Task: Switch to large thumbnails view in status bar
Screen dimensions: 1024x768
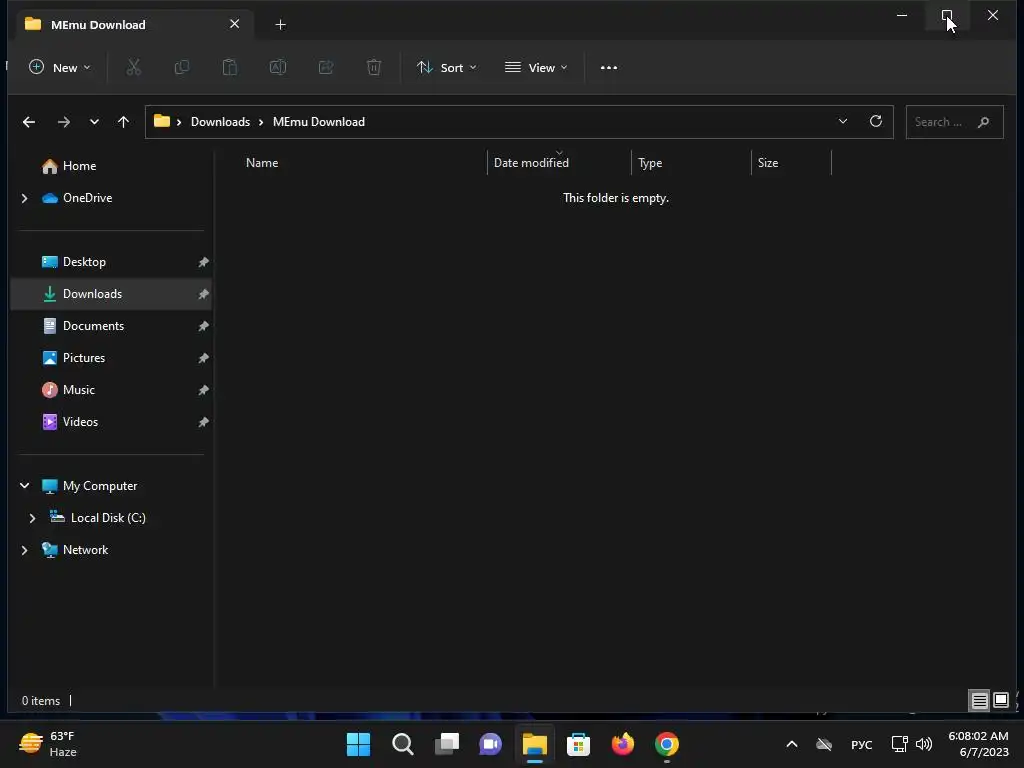Action: 1001,701
